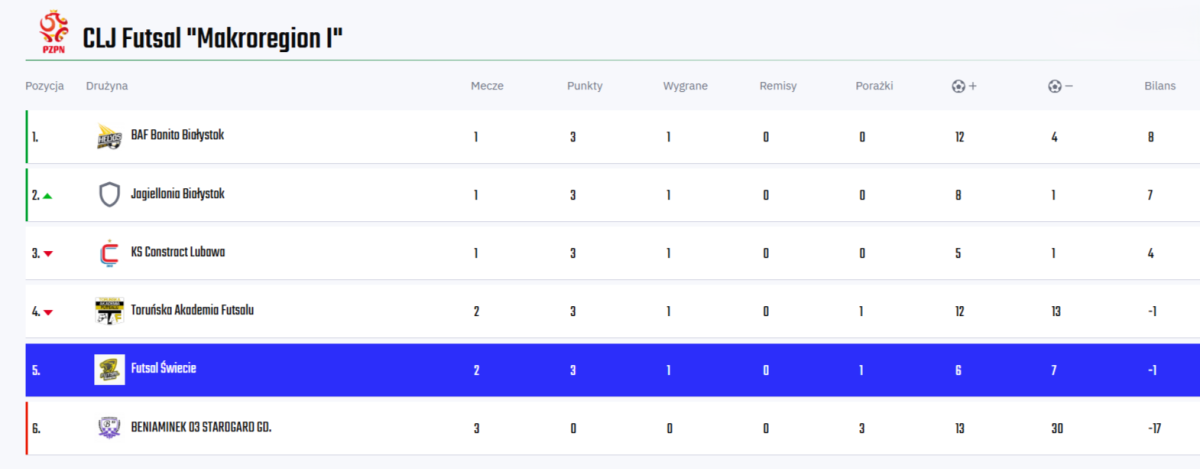This screenshot has width=1200, height=469.
Task: Click KS Constract Lubawa team logo
Action: point(109,253)
